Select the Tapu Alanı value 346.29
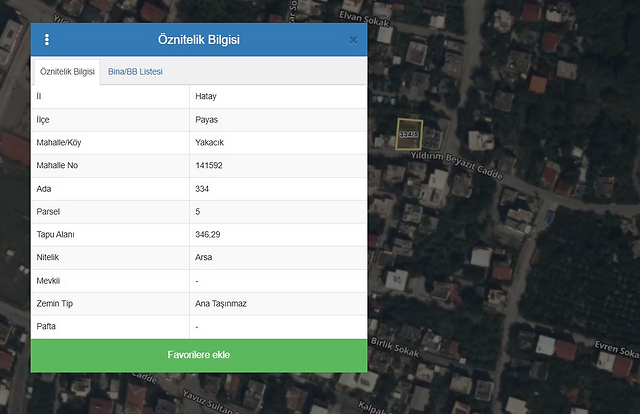The height and width of the screenshot is (414, 640). 208,235
